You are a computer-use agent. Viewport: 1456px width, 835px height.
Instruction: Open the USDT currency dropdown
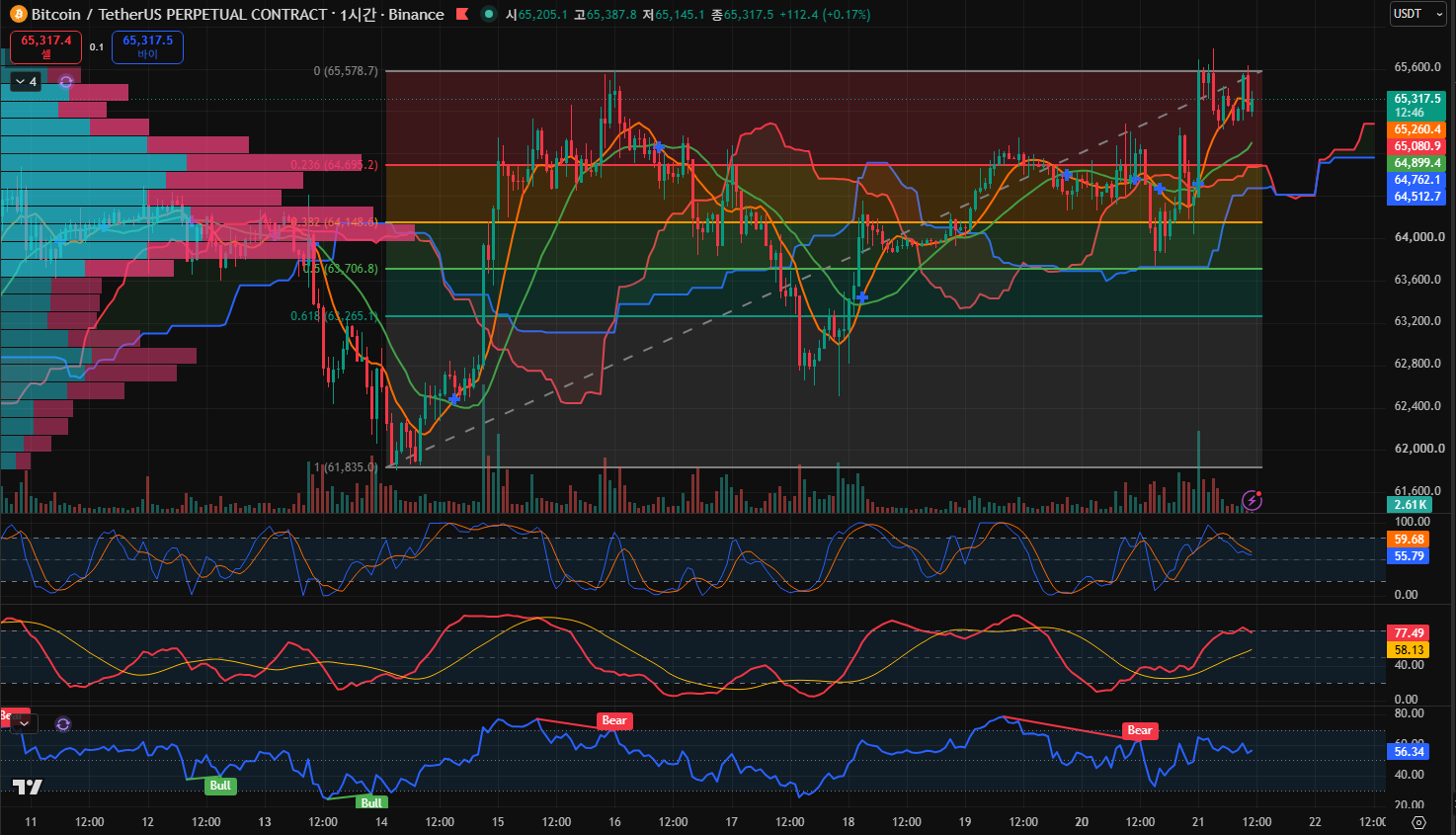(x=1417, y=14)
